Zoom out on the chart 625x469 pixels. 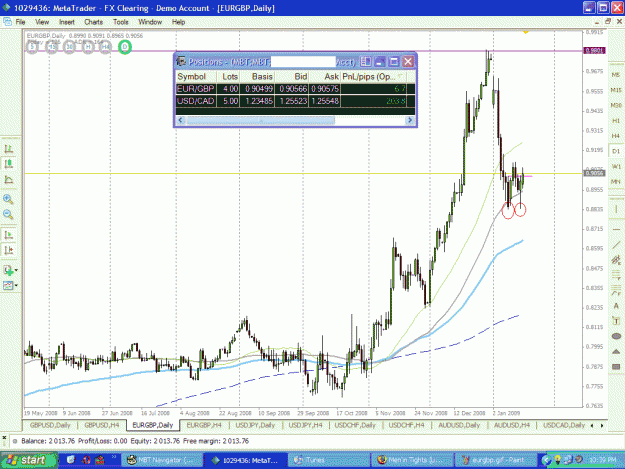[x=8, y=214]
